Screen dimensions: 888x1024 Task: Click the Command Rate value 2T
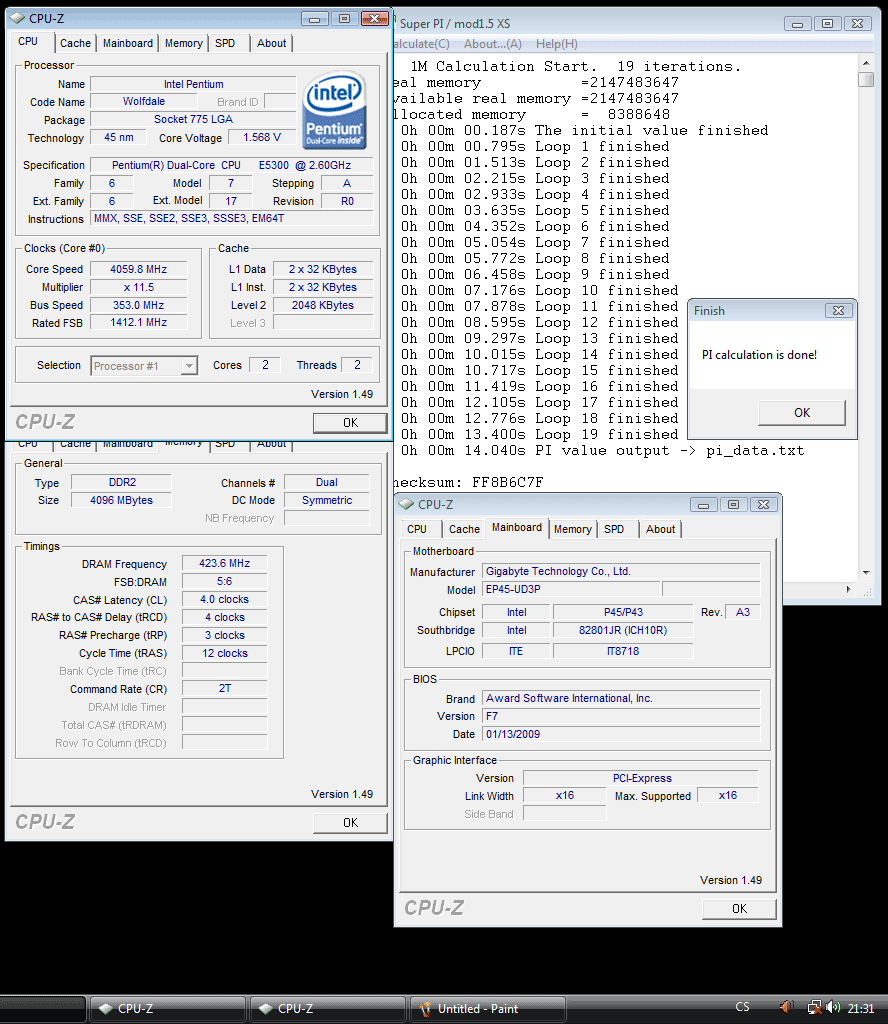225,688
